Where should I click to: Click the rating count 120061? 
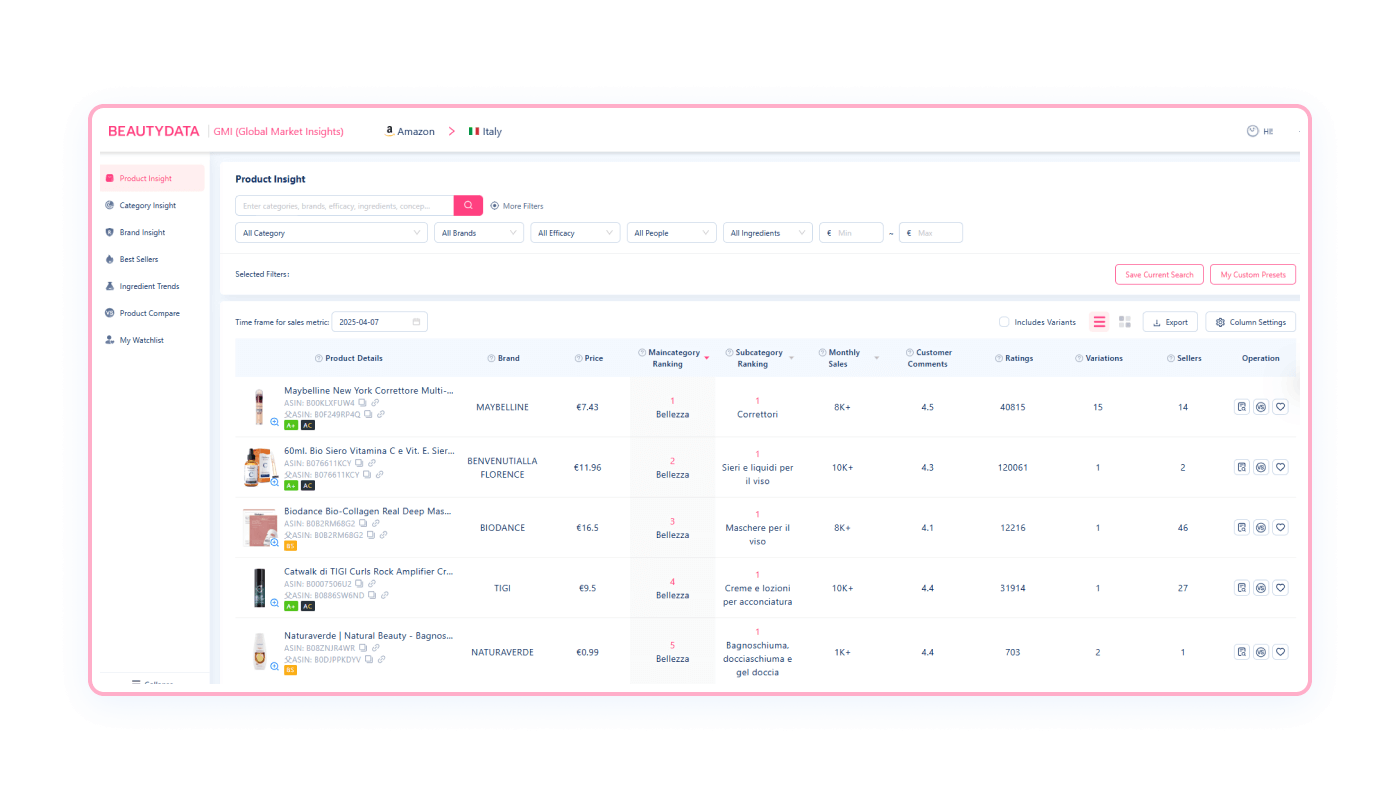(x=1013, y=467)
